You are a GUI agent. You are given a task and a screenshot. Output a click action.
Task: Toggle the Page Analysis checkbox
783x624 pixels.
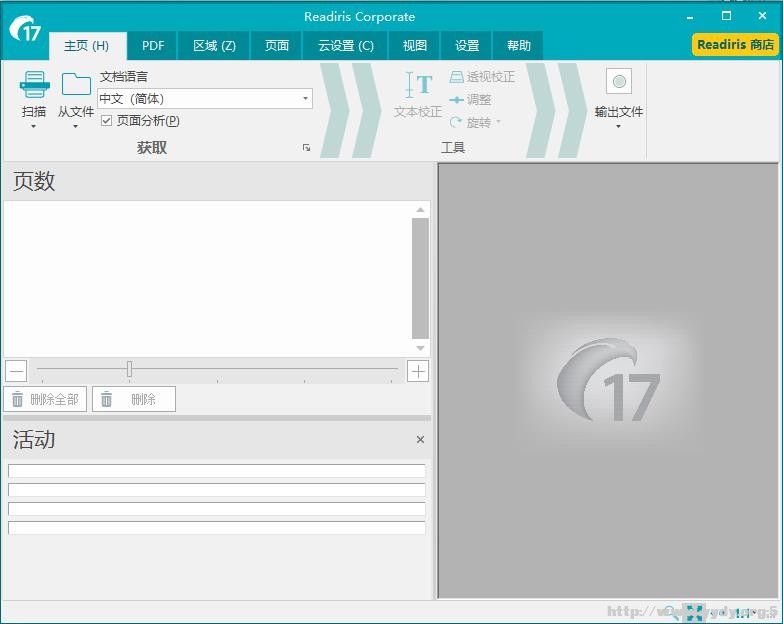[x=106, y=120]
